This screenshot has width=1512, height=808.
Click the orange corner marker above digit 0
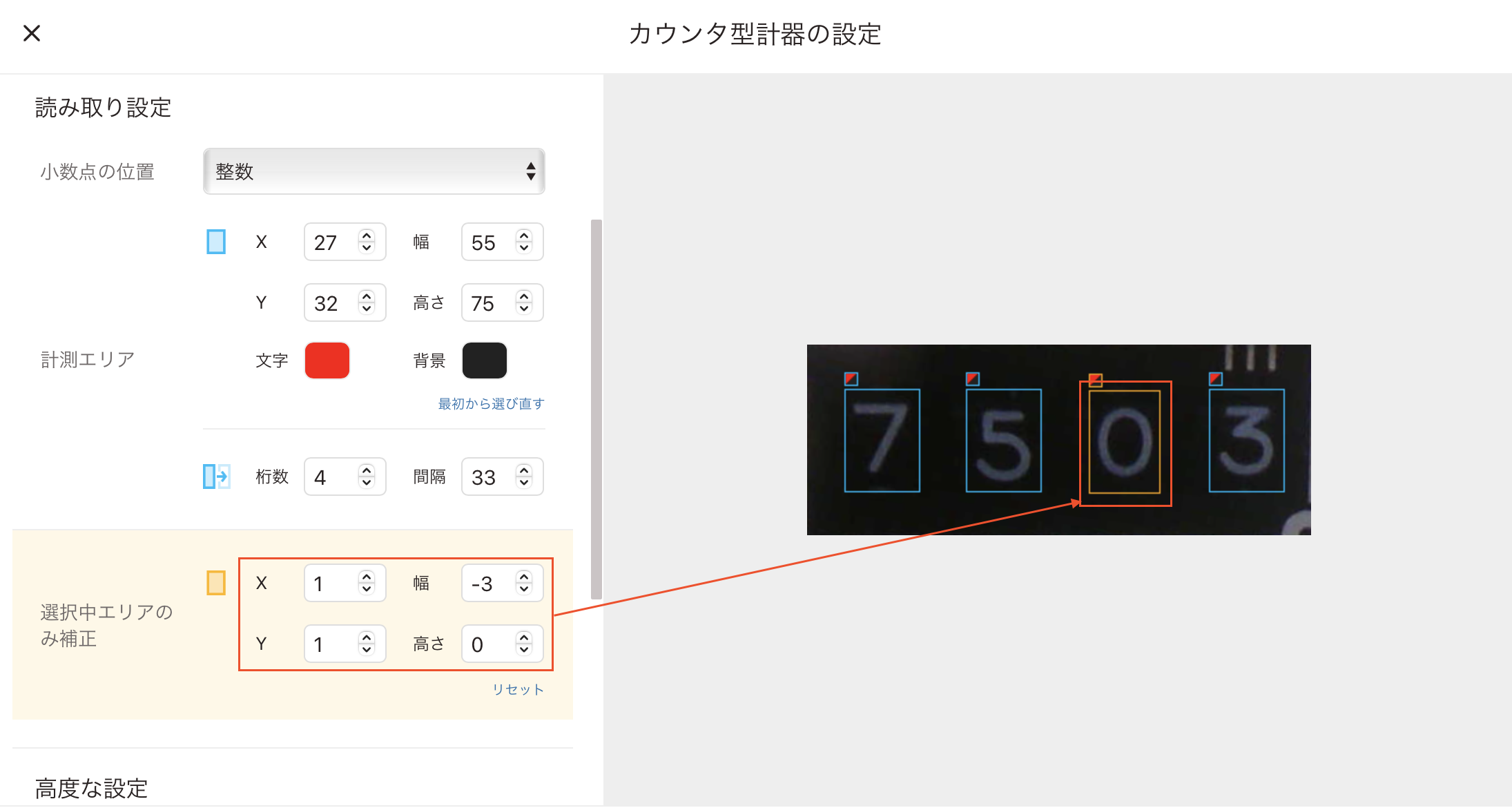point(1096,381)
